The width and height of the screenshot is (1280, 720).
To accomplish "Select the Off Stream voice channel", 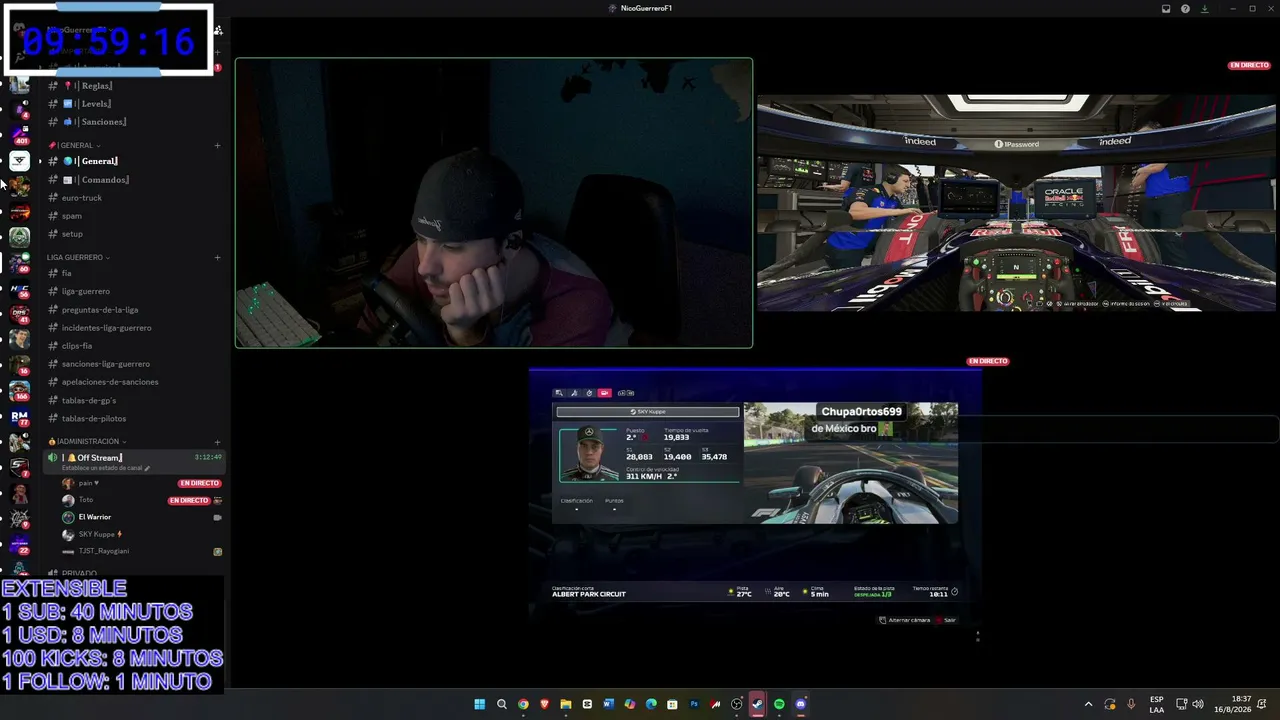I will [x=132, y=458].
